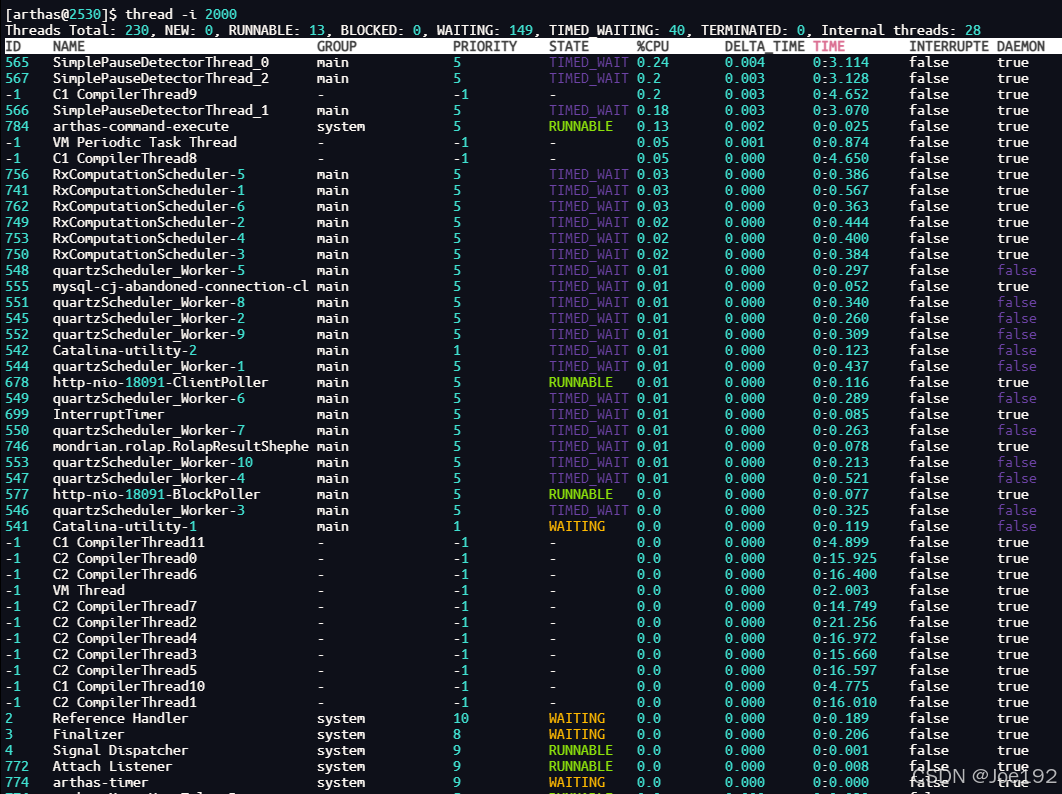Click the INTERRUPTE column header
This screenshot has width=1062, height=794.
click(949, 46)
